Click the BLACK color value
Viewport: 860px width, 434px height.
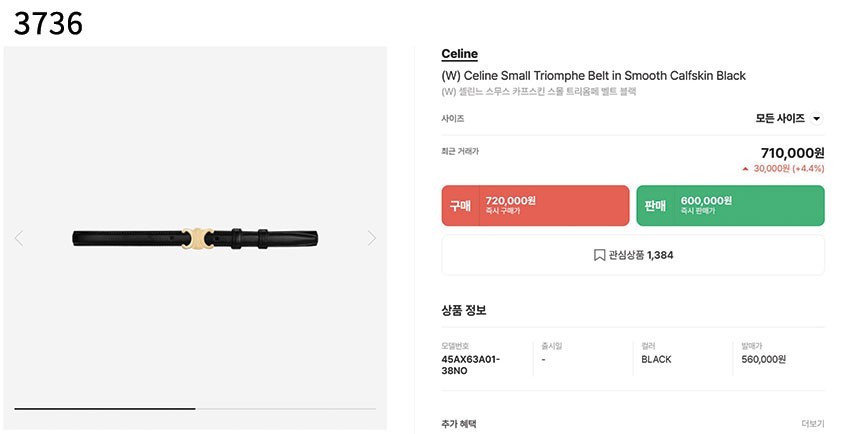pyautogui.click(x=656, y=359)
